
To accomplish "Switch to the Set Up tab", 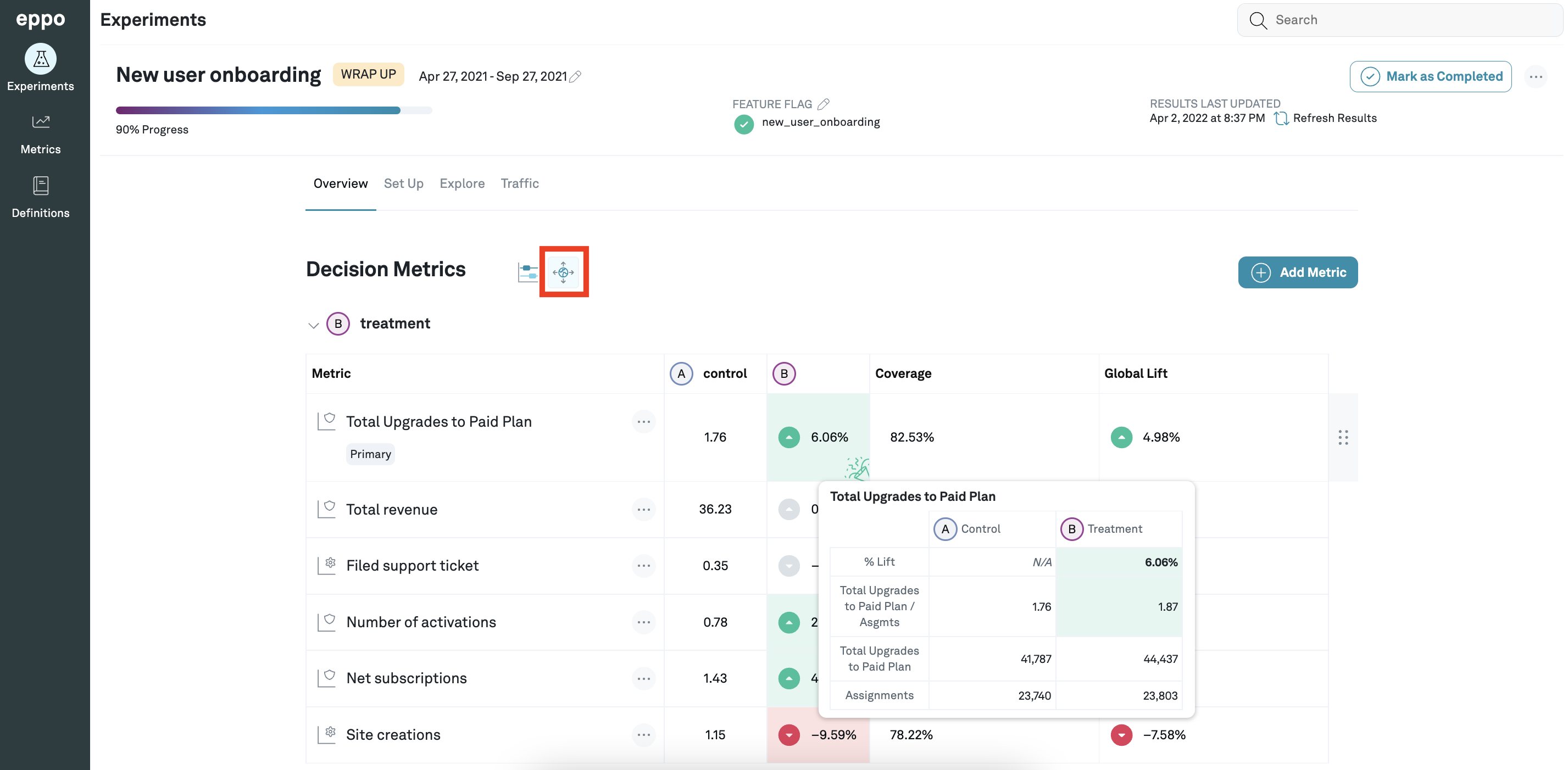I will click(x=404, y=183).
